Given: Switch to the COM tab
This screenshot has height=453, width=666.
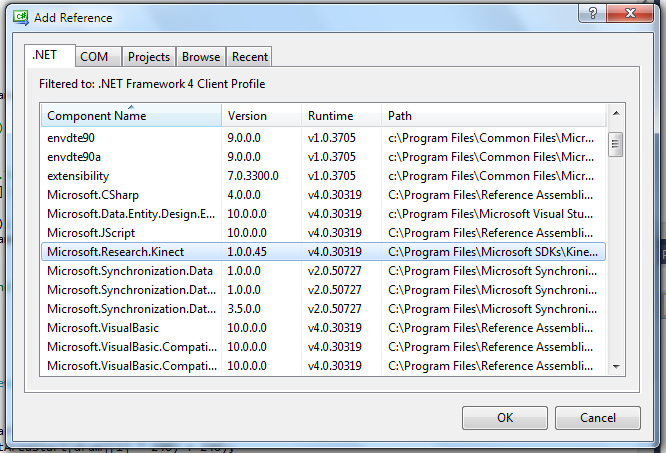Looking at the screenshot, I should pyautogui.click(x=99, y=56).
